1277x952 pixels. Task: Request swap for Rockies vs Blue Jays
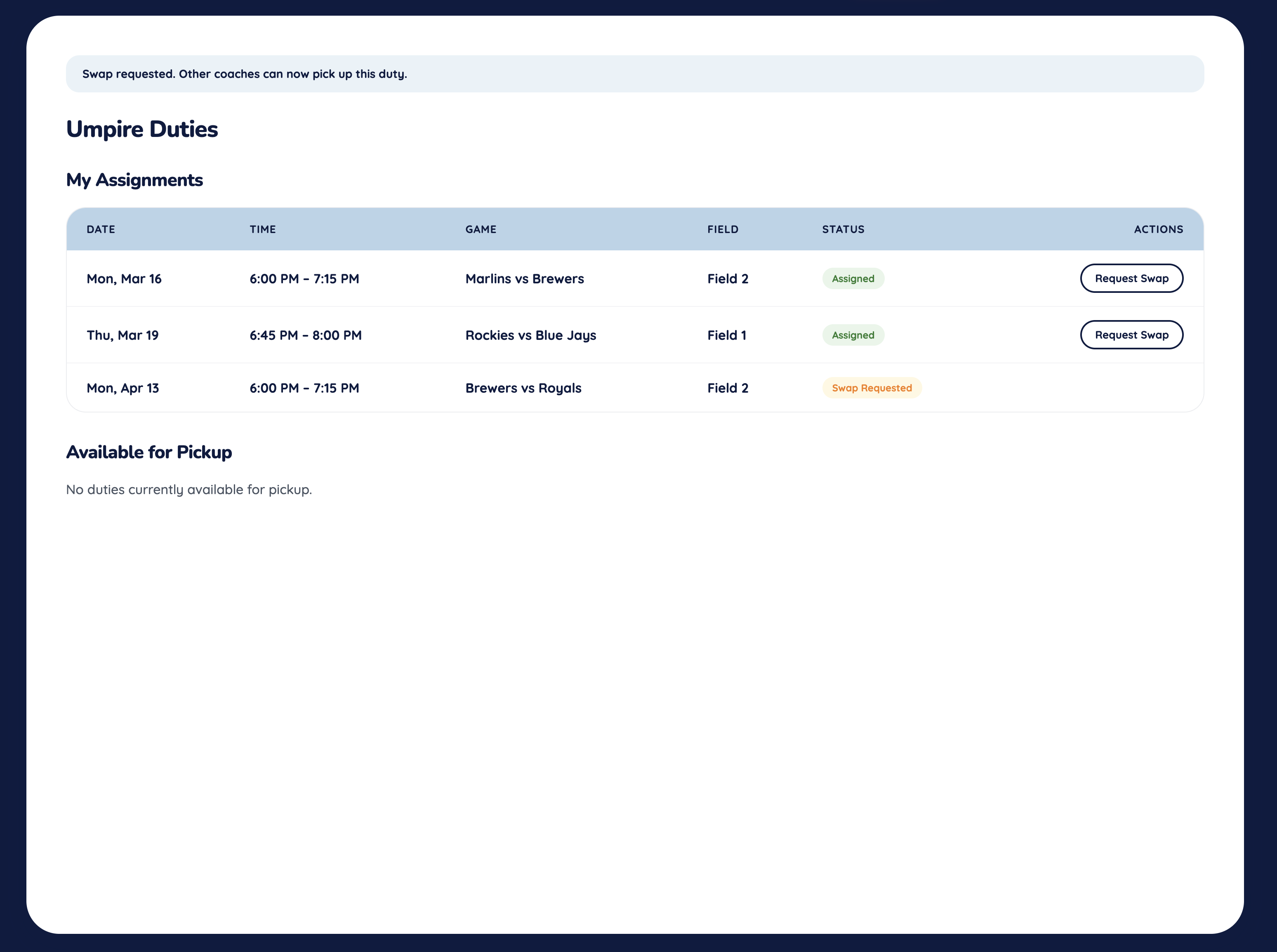[x=1131, y=335]
